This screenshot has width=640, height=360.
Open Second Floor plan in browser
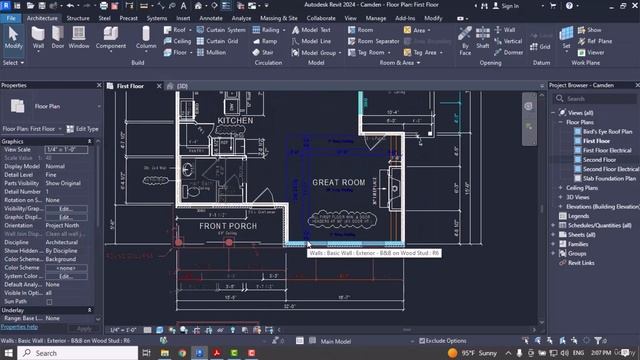(599, 160)
